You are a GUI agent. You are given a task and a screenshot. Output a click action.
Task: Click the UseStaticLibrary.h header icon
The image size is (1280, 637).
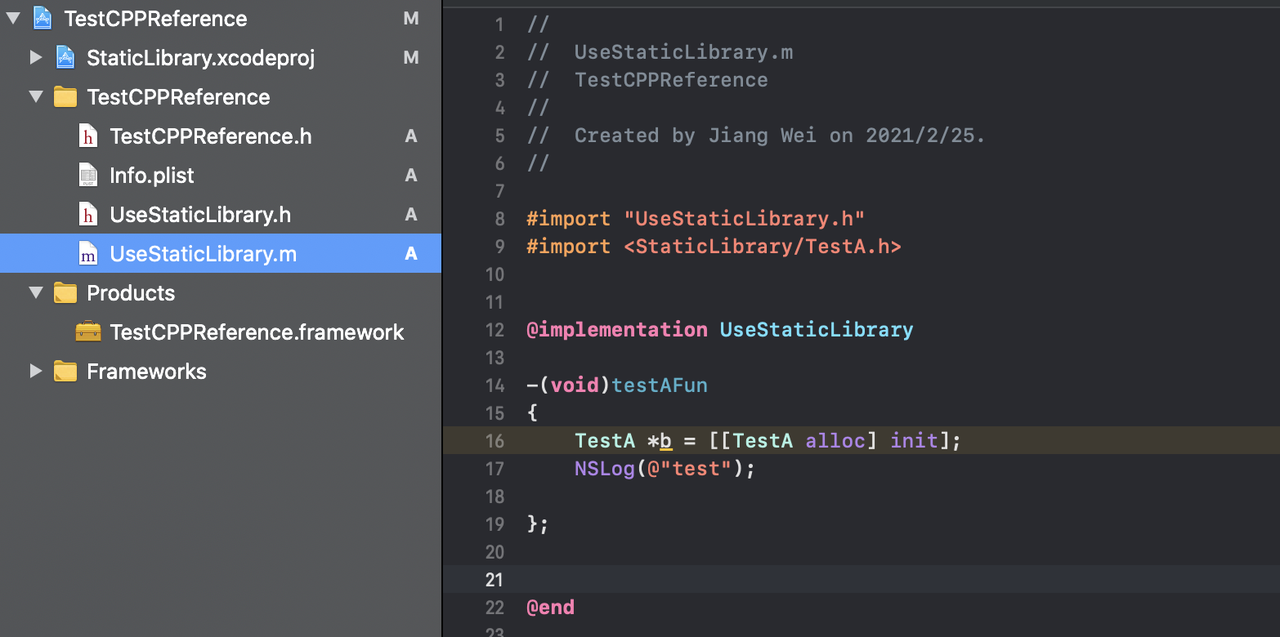pos(89,215)
